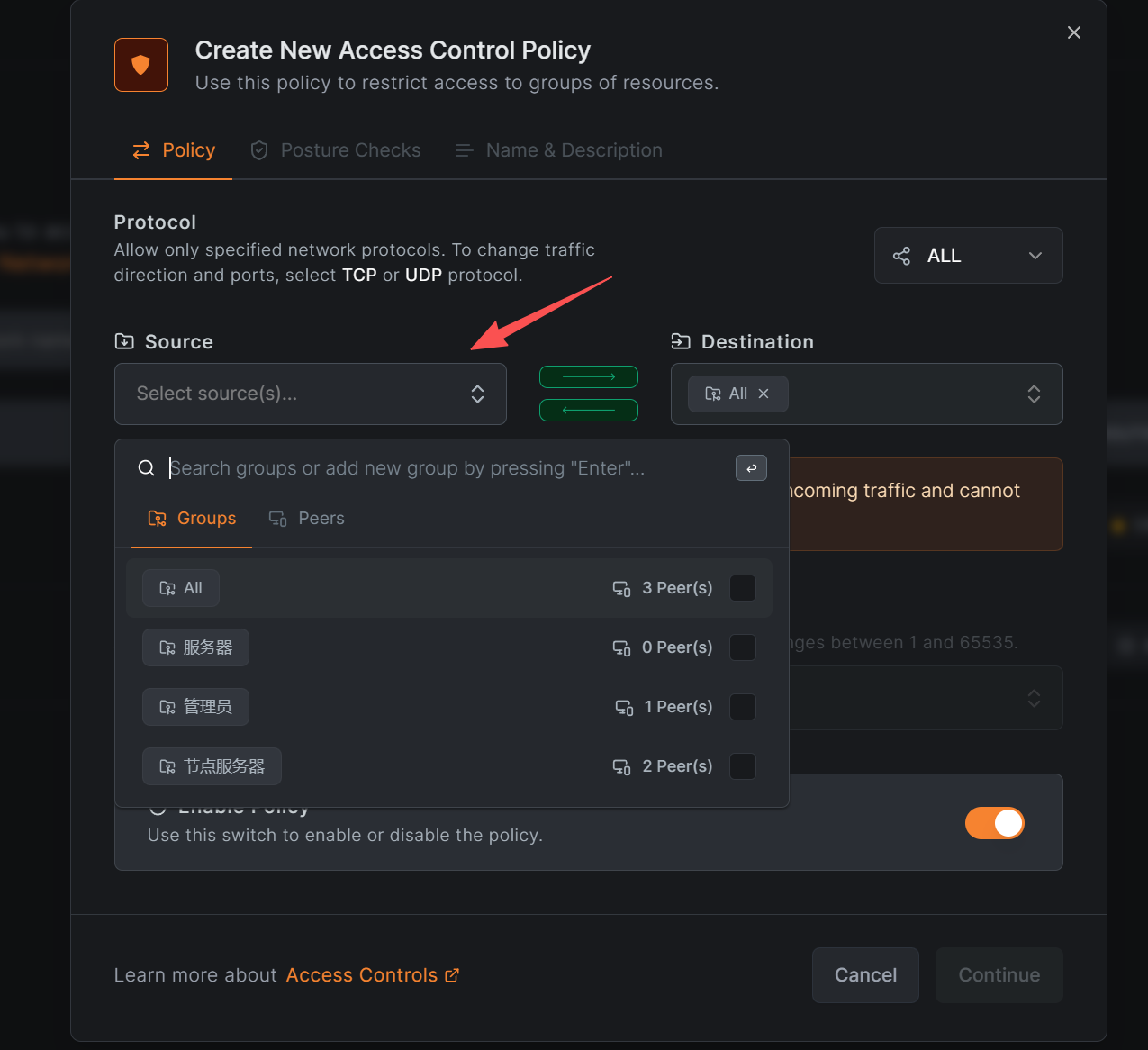The image size is (1148, 1050).
Task: Click the share icon in protocol selector
Action: point(901,256)
